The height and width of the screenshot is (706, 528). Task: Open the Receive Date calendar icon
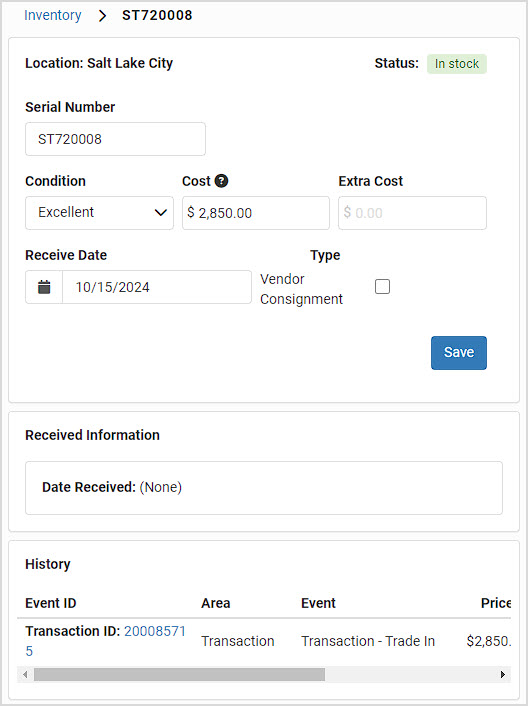44,287
